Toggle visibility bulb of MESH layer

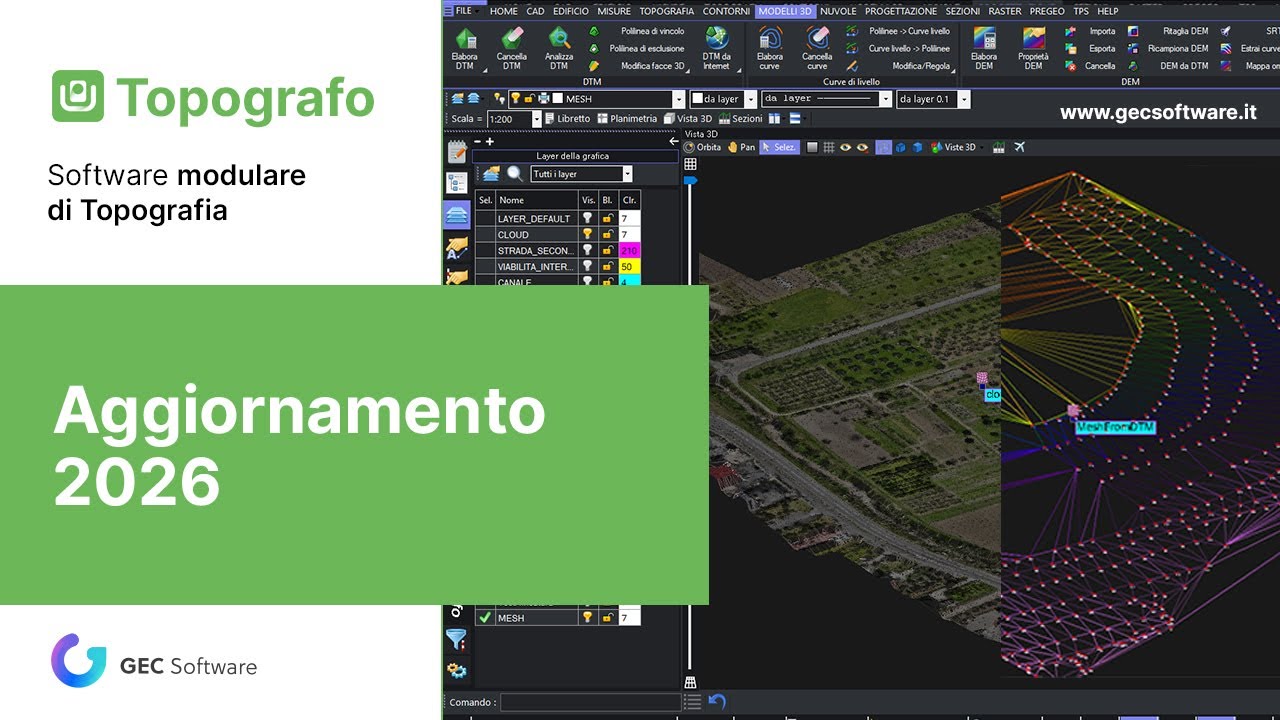coord(588,618)
